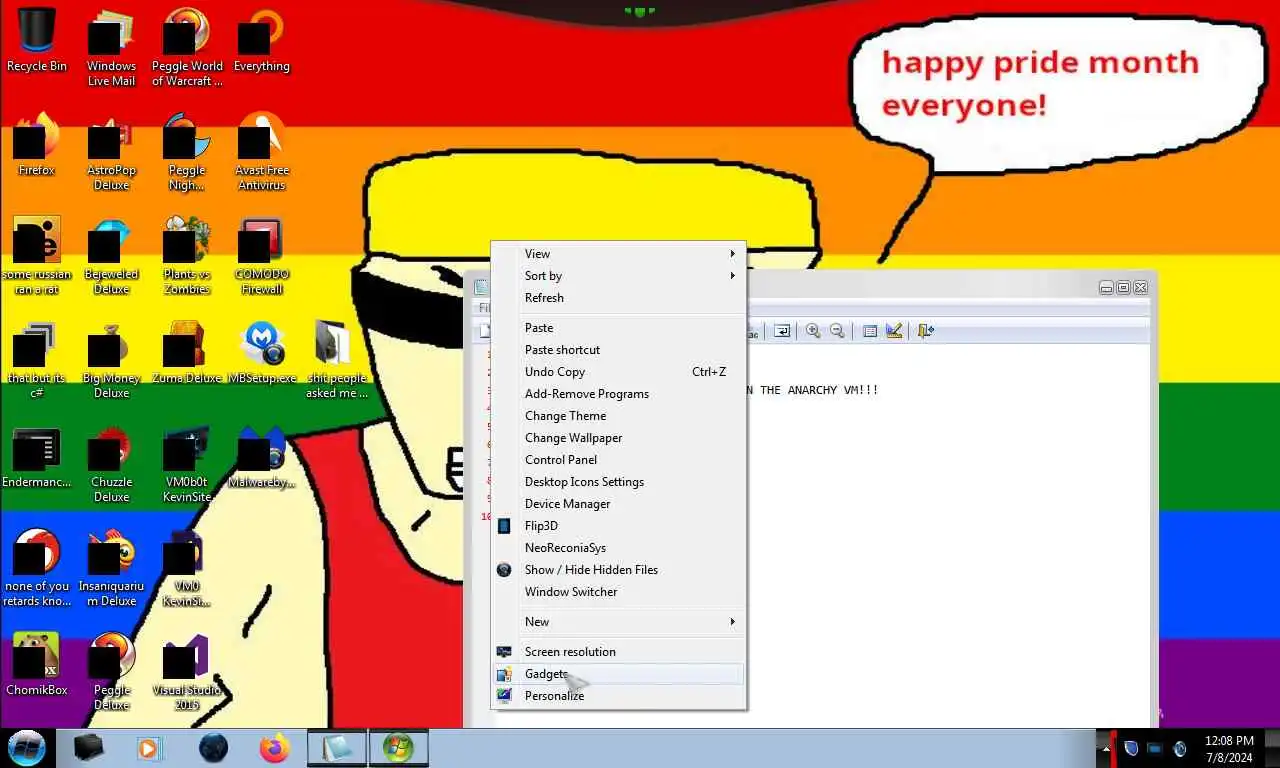The image size is (1280, 768).
Task: Choose Window Switcher menu entry
Action: (619, 592)
